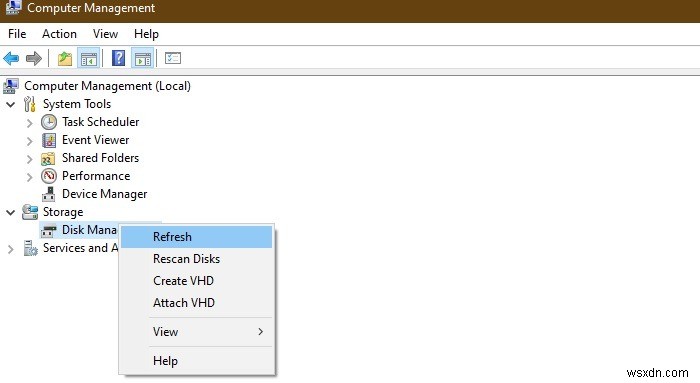The height and width of the screenshot is (383, 700).
Task: Click the Task Scheduler clock icon
Action: click(49, 122)
